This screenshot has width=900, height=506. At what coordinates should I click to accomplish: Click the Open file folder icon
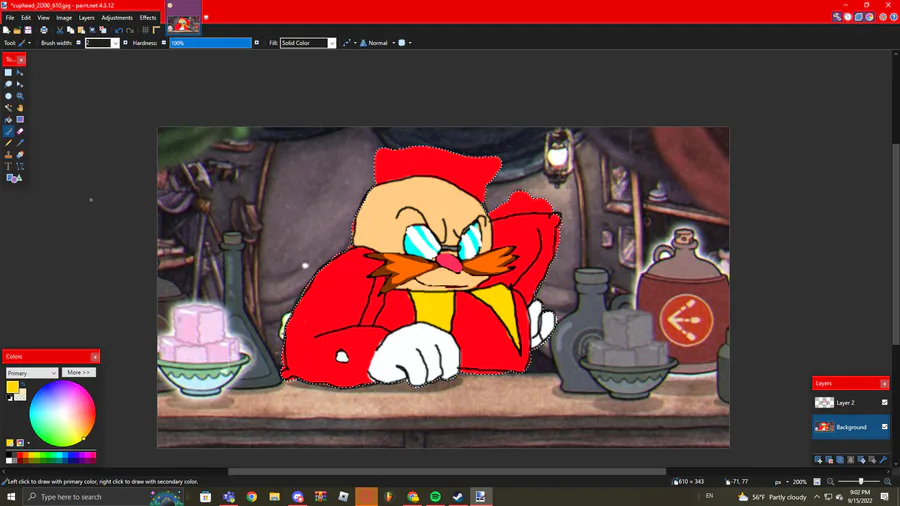click(x=17, y=30)
